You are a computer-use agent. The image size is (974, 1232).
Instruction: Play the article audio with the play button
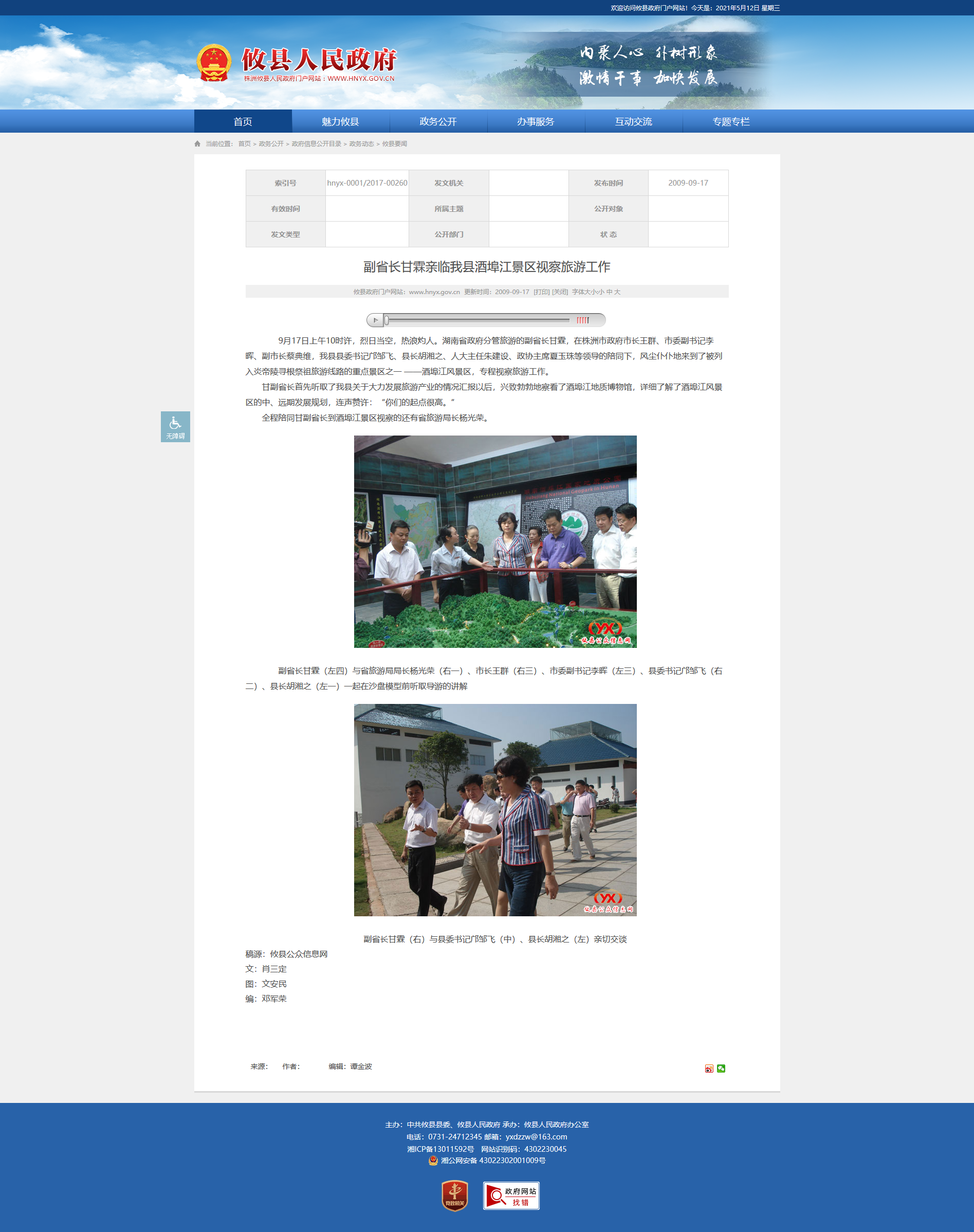coord(375,320)
